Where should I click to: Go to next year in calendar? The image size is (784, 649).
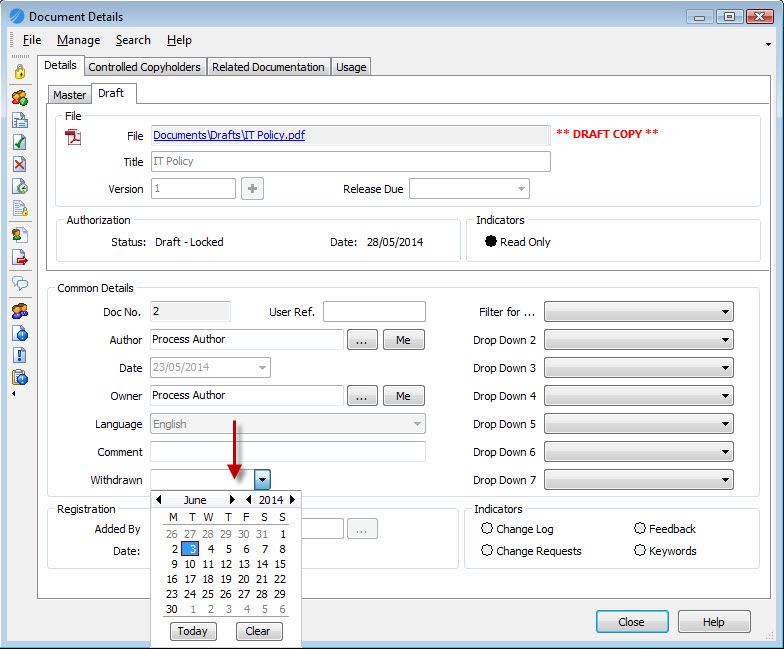[292, 500]
